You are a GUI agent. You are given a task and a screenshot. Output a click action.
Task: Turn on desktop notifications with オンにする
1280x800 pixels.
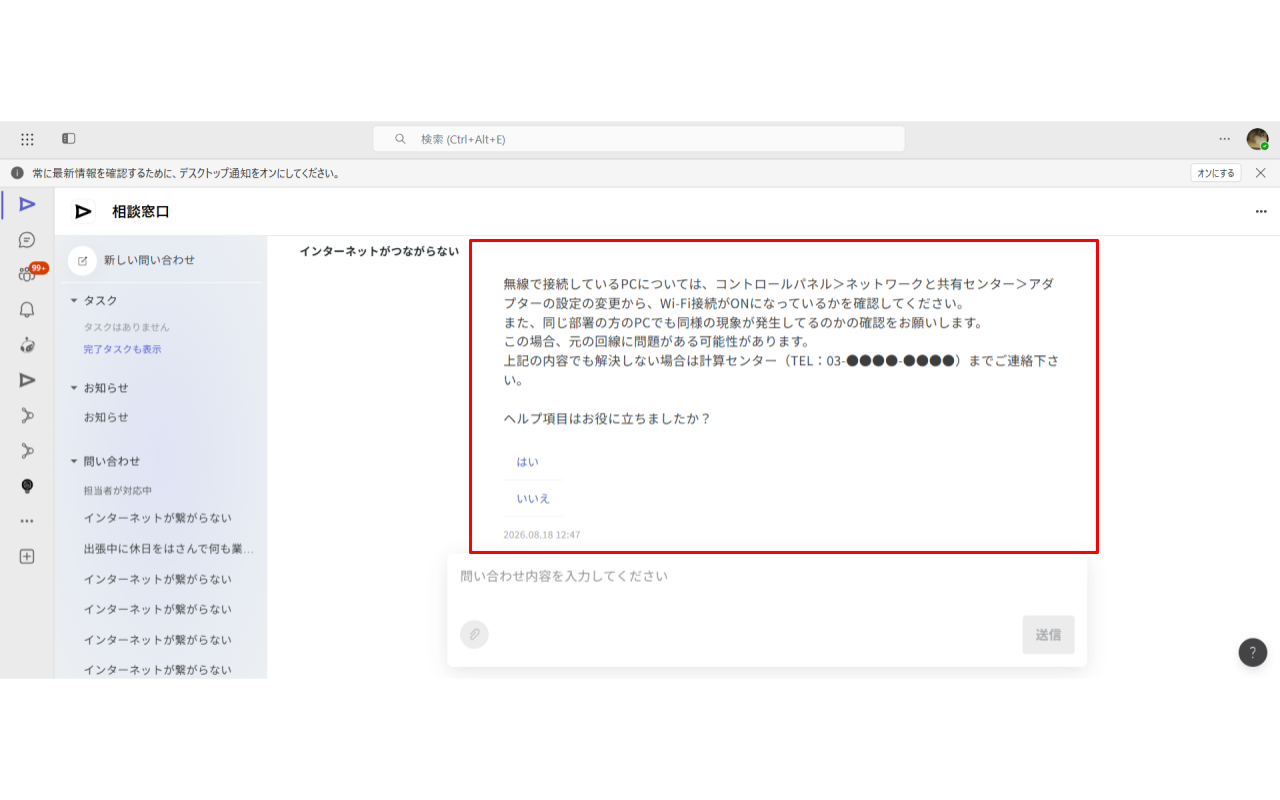pyautogui.click(x=1216, y=173)
